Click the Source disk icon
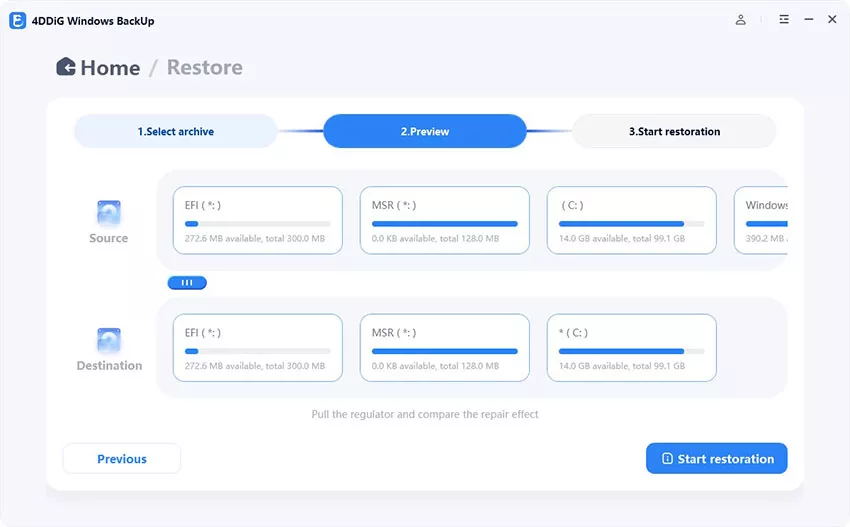This screenshot has height=527, width=850. pyautogui.click(x=109, y=213)
